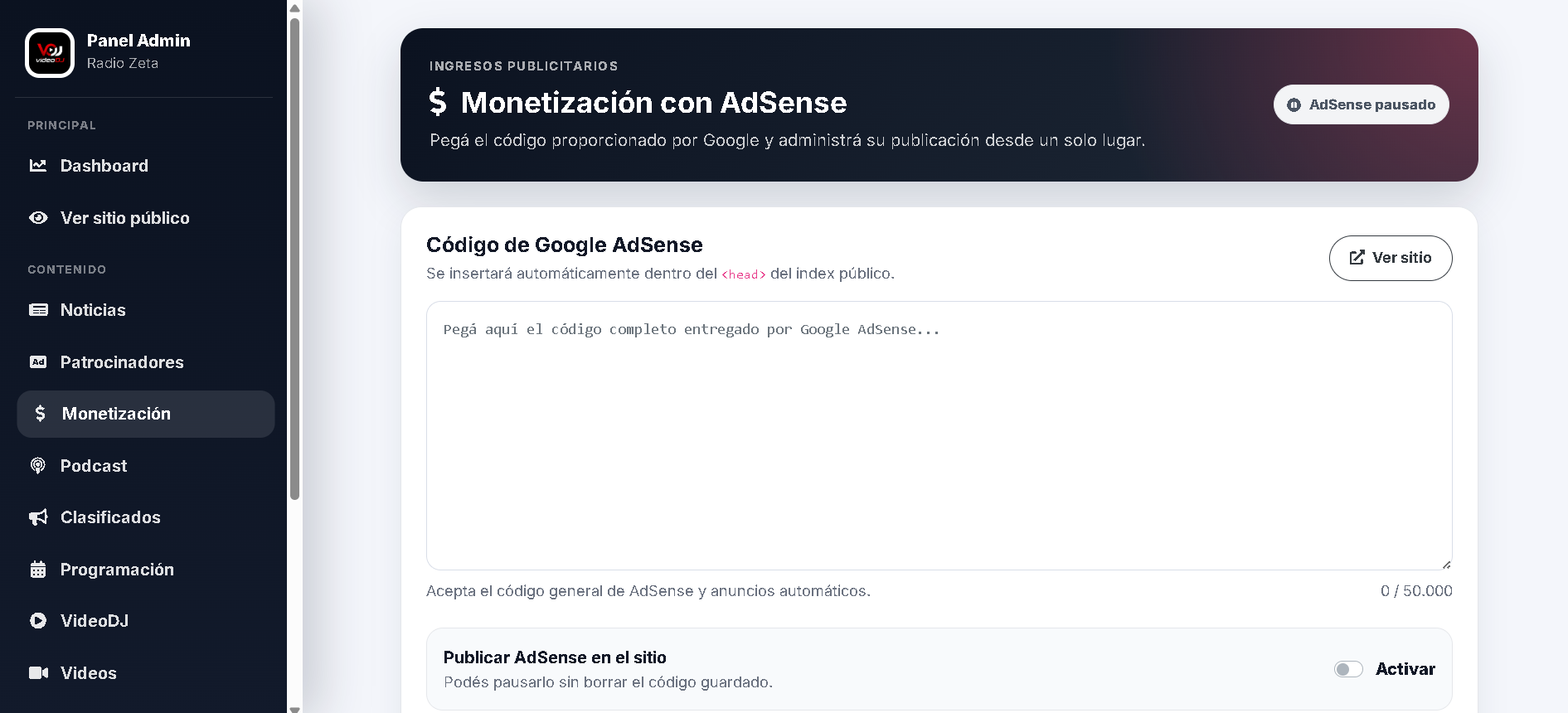Click the <head> code tag text
This screenshot has width=1568, height=713.
(x=744, y=274)
